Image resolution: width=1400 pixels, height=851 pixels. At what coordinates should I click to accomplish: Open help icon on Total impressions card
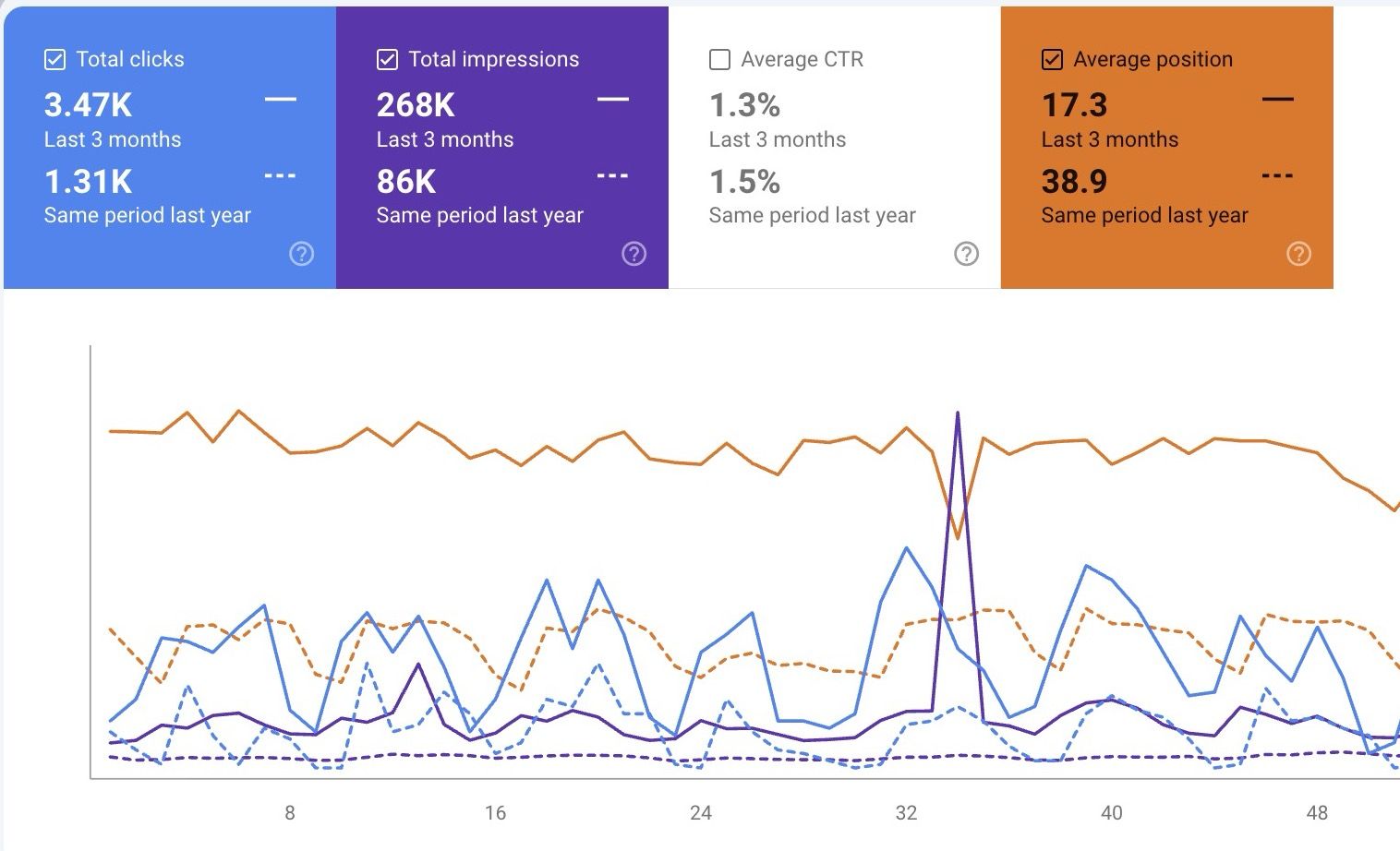click(634, 254)
